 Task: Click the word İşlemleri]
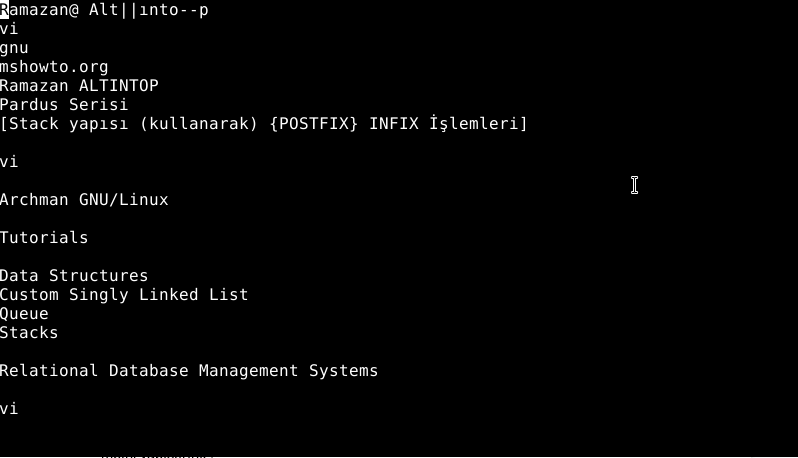click(x=478, y=124)
